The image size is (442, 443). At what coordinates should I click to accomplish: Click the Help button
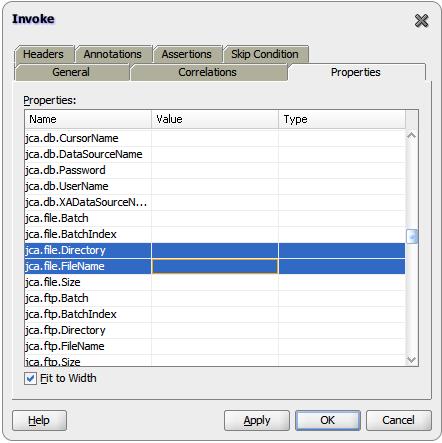click(x=39, y=420)
